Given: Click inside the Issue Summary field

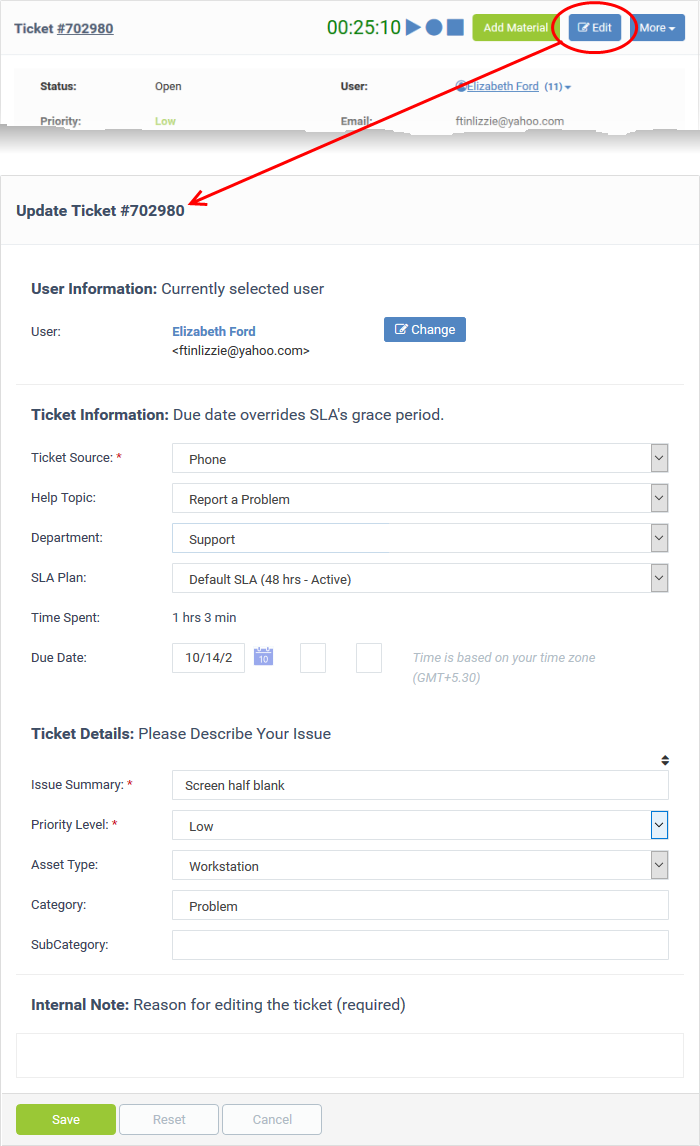Looking at the screenshot, I should pos(420,784).
